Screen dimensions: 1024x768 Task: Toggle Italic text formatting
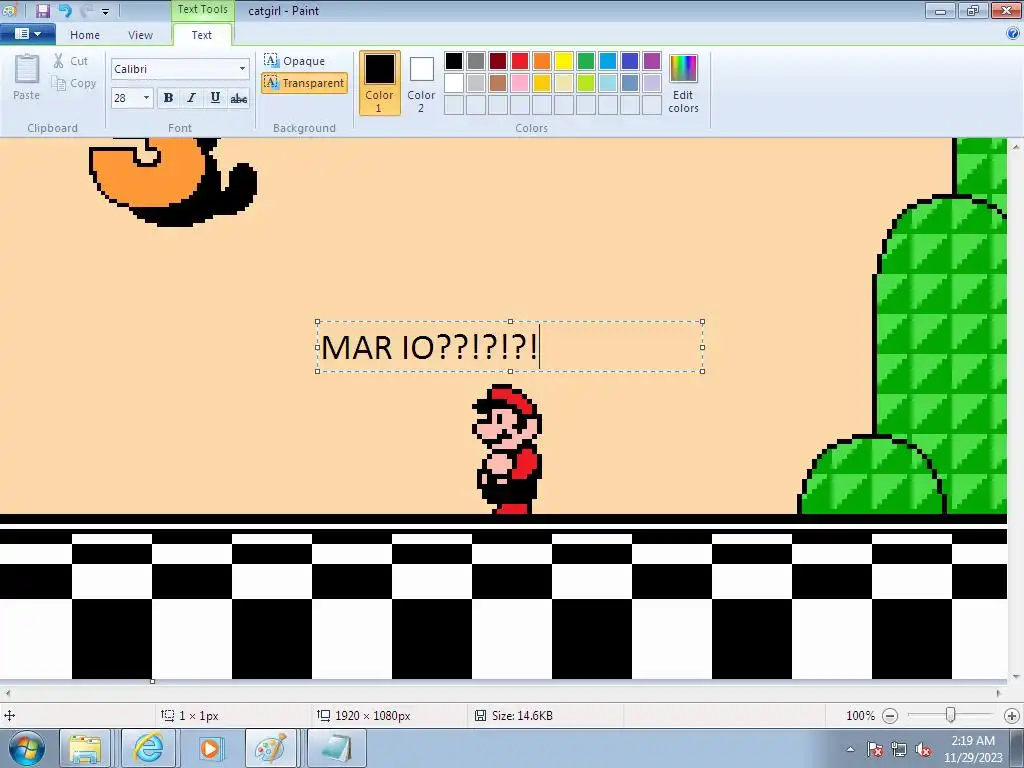point(191,98)
